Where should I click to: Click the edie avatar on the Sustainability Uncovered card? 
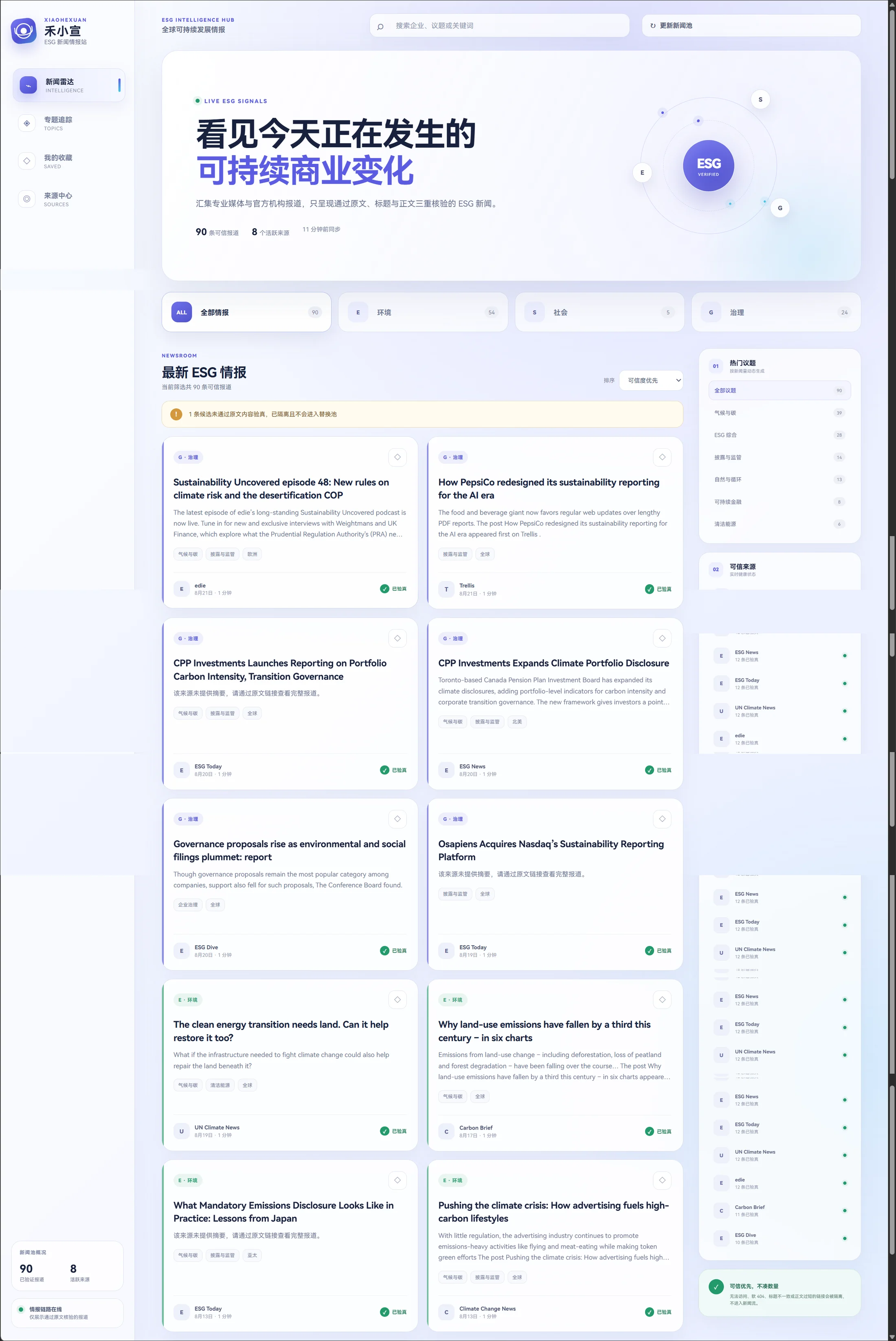point(182,589)
